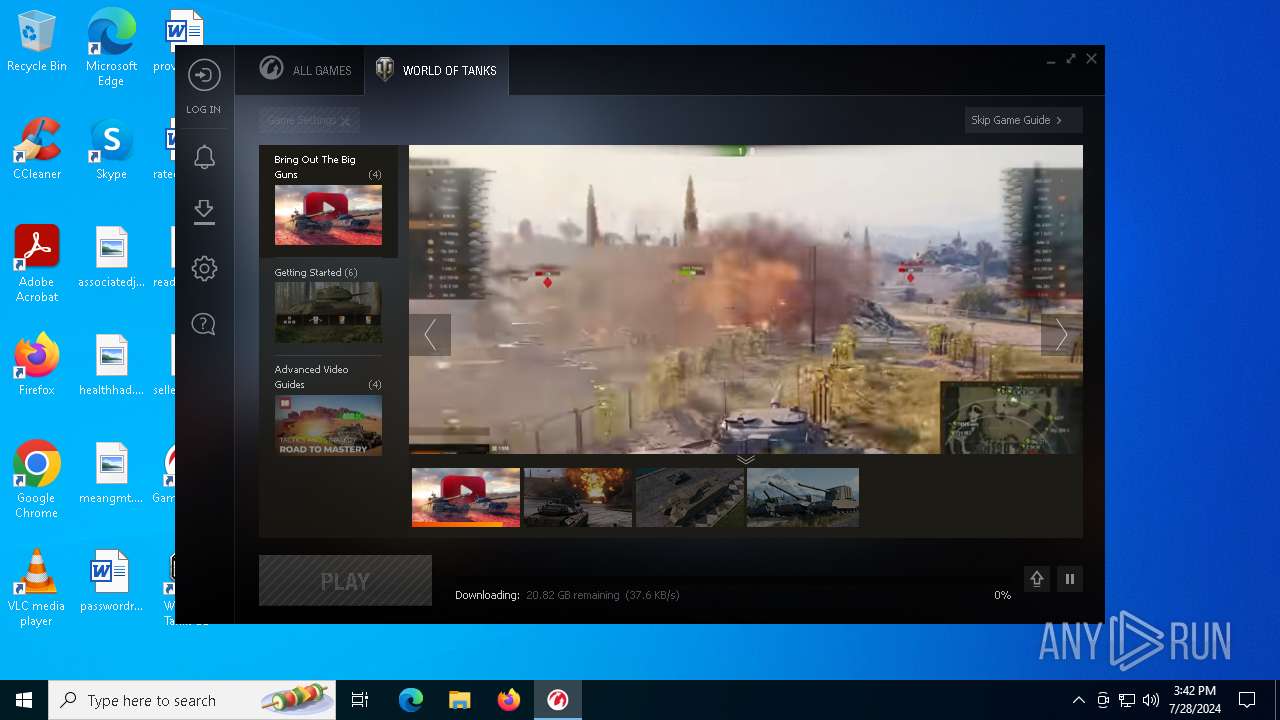
Task: Open the taskbar clock and date
Action: pyautogui.click(x=1194, y=700)
